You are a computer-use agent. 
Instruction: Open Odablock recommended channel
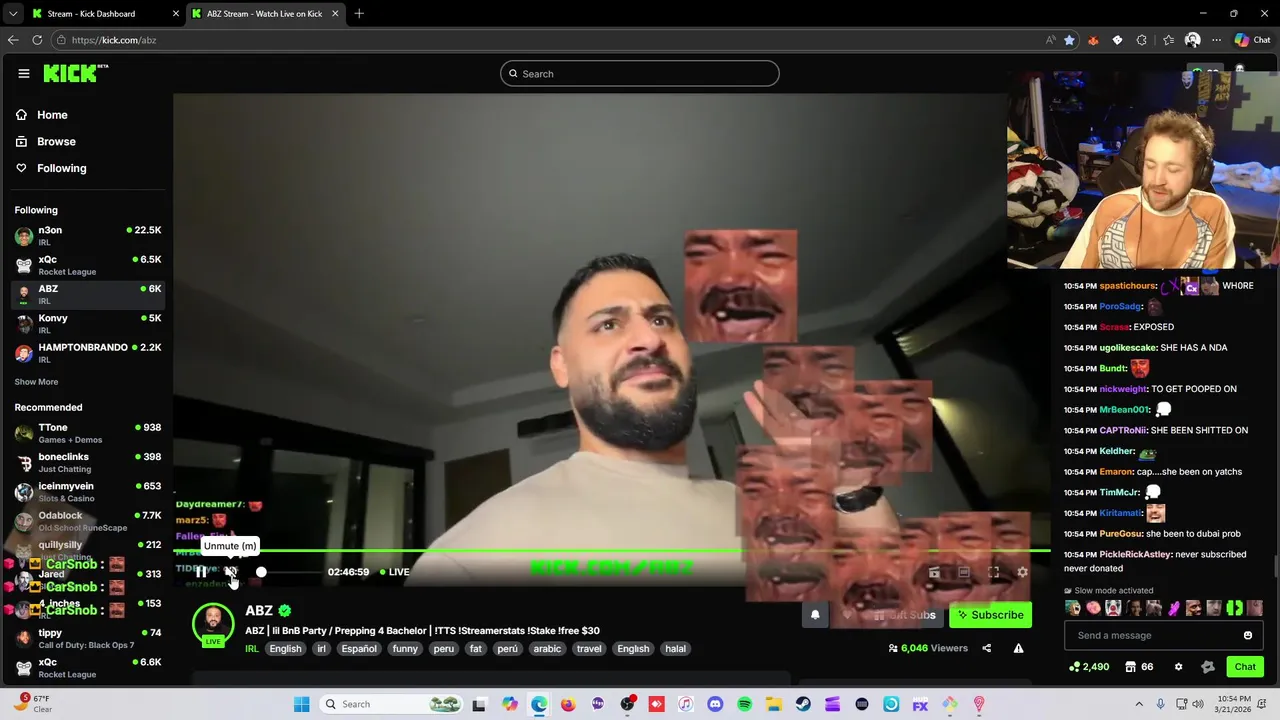point(87,521)
